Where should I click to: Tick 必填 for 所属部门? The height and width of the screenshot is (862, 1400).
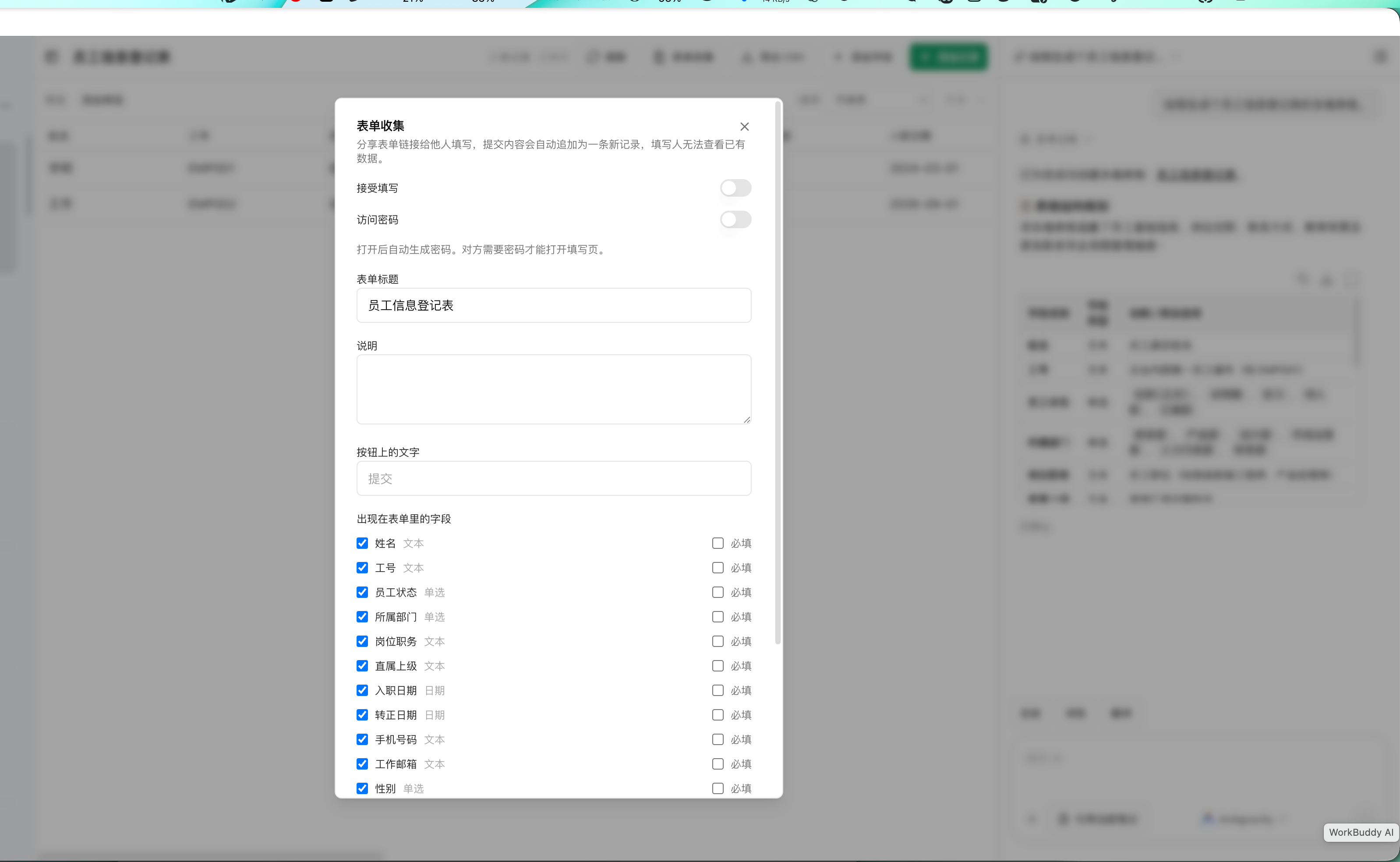[718, 617]
